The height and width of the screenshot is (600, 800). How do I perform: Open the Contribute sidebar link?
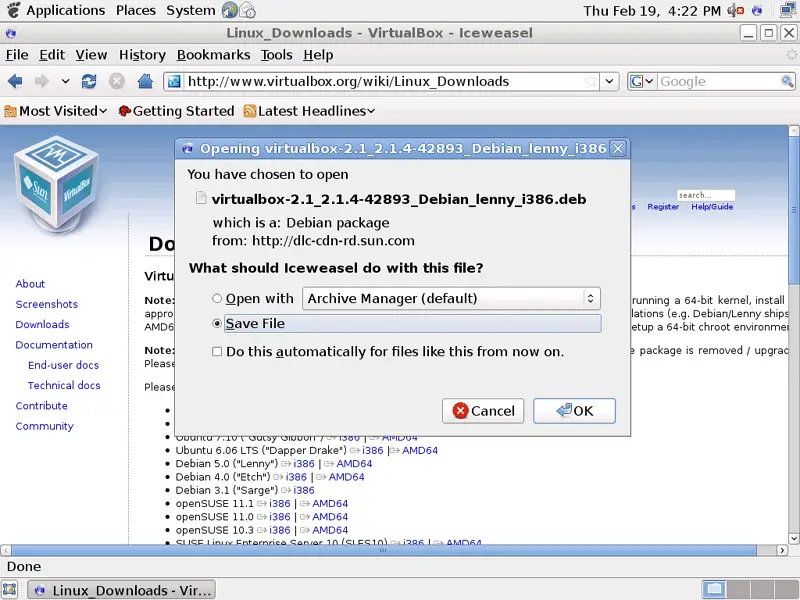(41, 406)
